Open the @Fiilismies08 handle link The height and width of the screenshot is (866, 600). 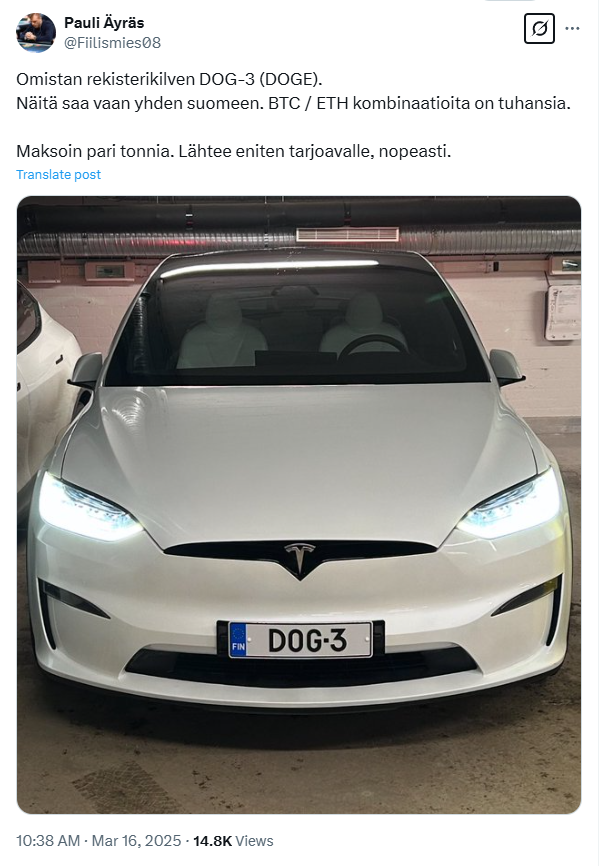[112, 43]
